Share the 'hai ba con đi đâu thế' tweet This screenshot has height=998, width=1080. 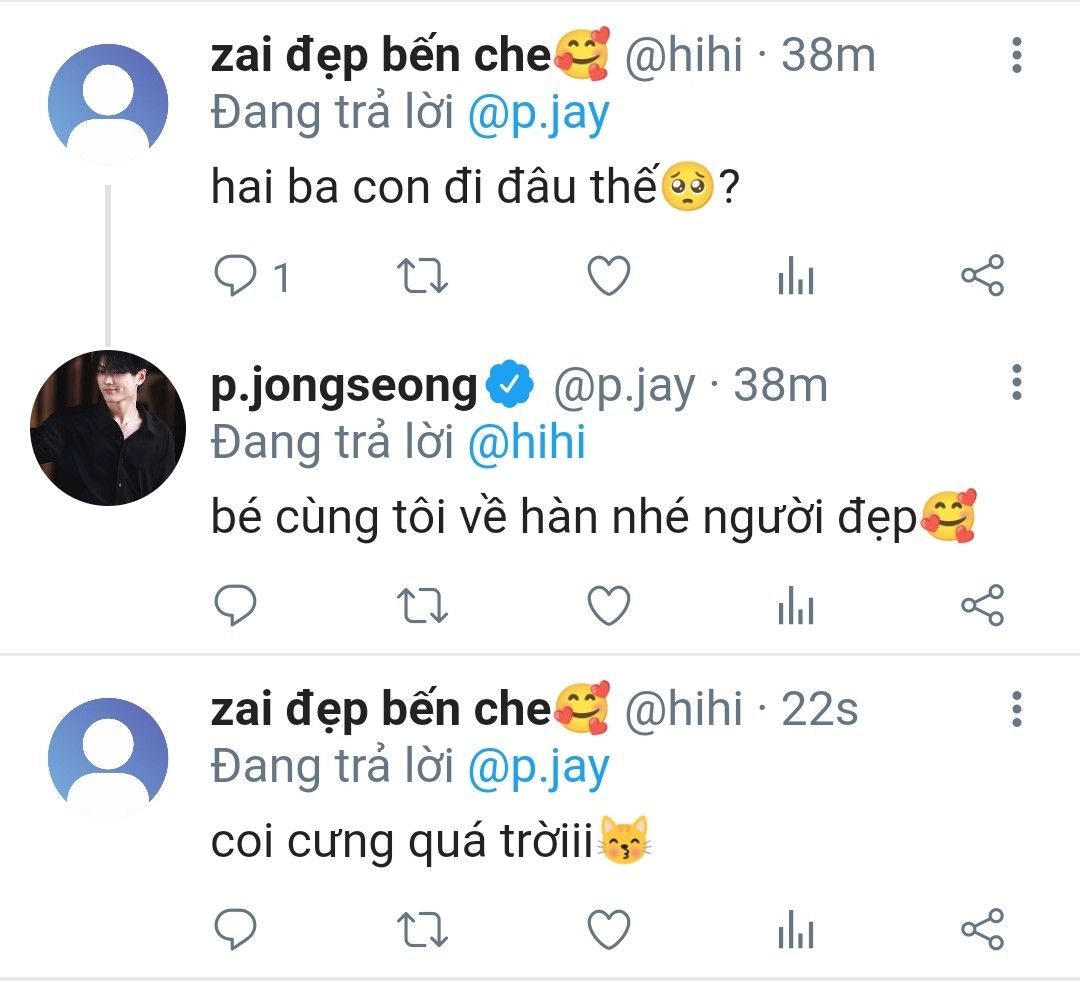[982, 276]
